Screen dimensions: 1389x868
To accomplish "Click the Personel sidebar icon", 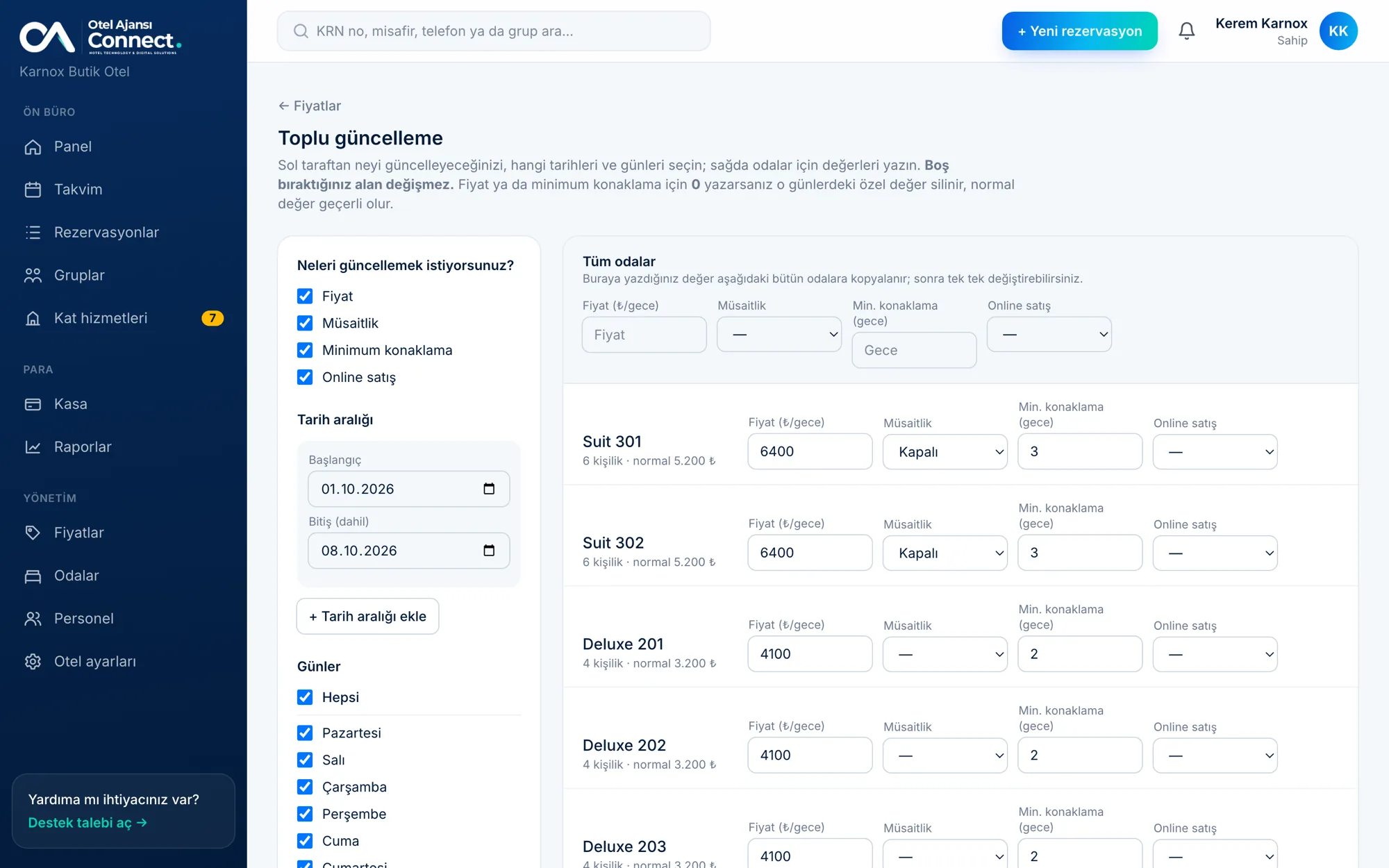I will [x=33, y=619].
